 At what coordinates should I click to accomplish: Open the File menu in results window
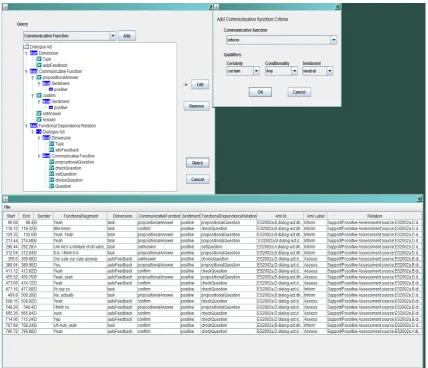point(7,207)
